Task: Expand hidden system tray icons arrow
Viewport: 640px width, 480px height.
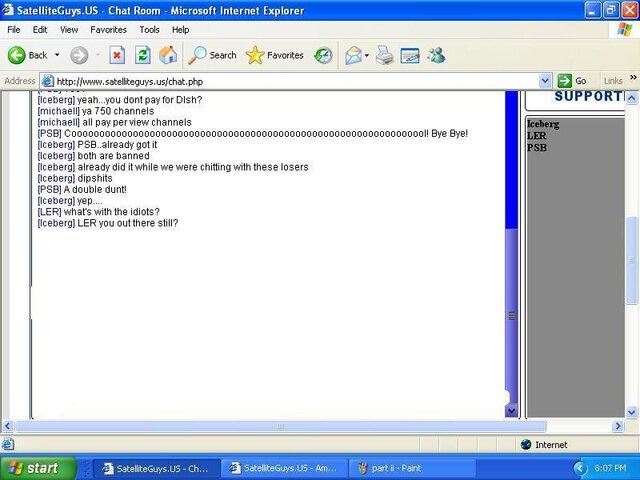Action: pos(580,468)
